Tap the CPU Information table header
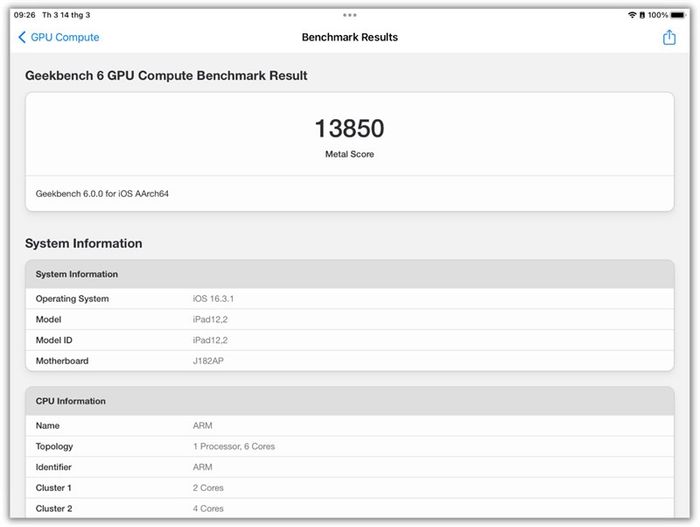This screenshot has height=527, width=700. 350,401
